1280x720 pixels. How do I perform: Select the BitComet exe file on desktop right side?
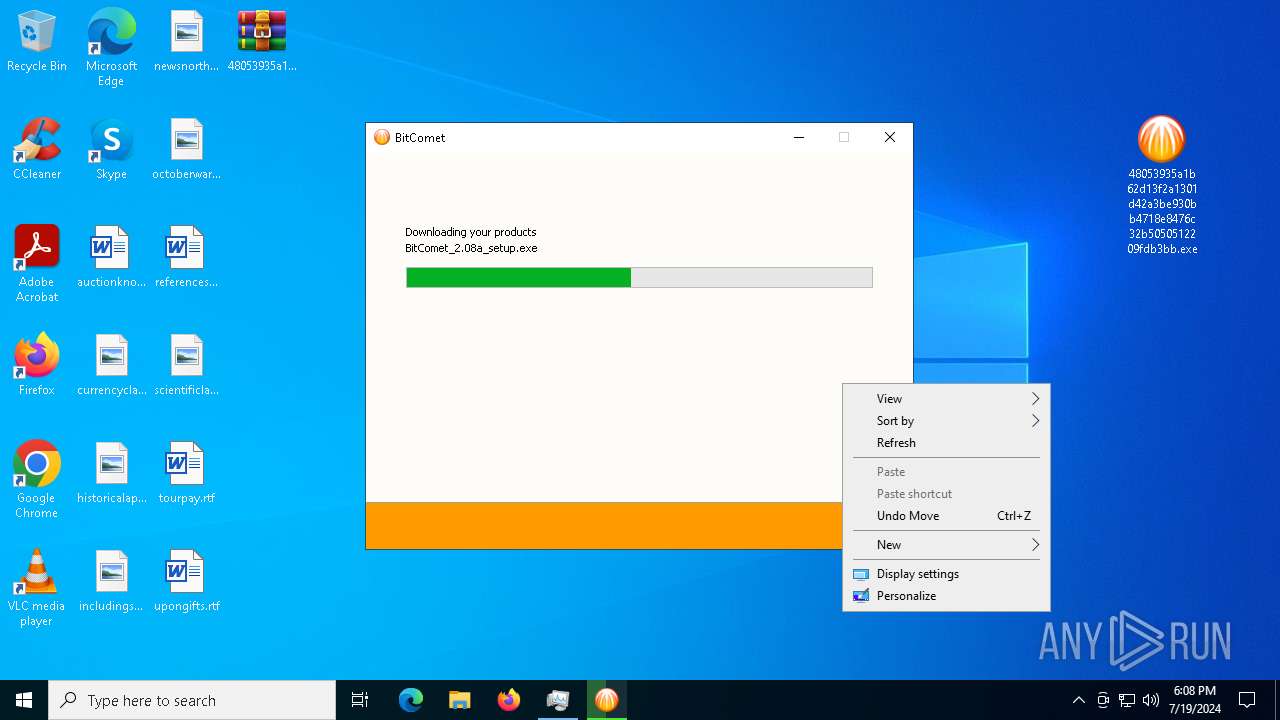pos(1162,185)
